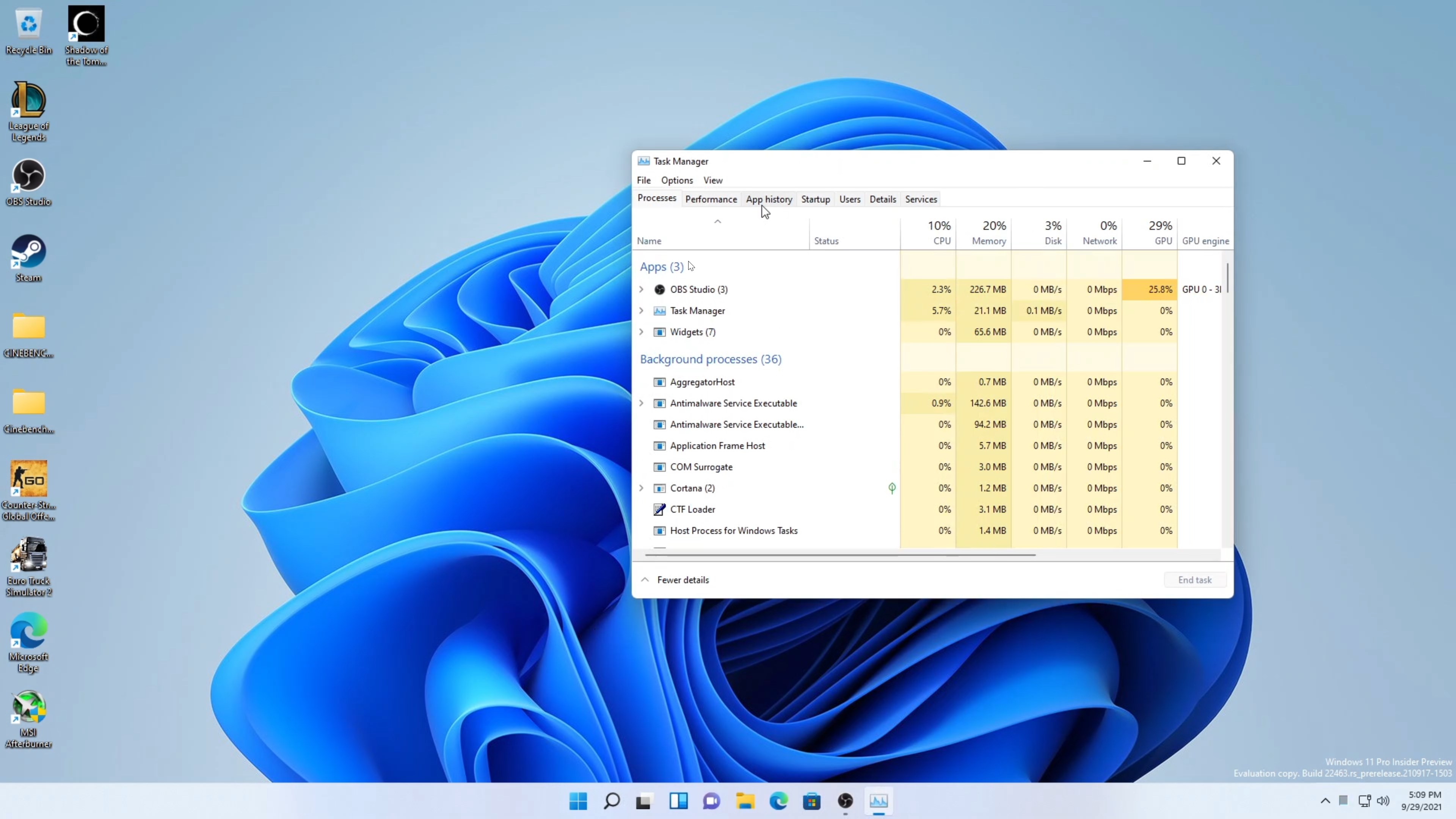This screenshot has height=819, width=1456.
Task: Select OBS Studio desktop shortcut
Action: [28, 182]
